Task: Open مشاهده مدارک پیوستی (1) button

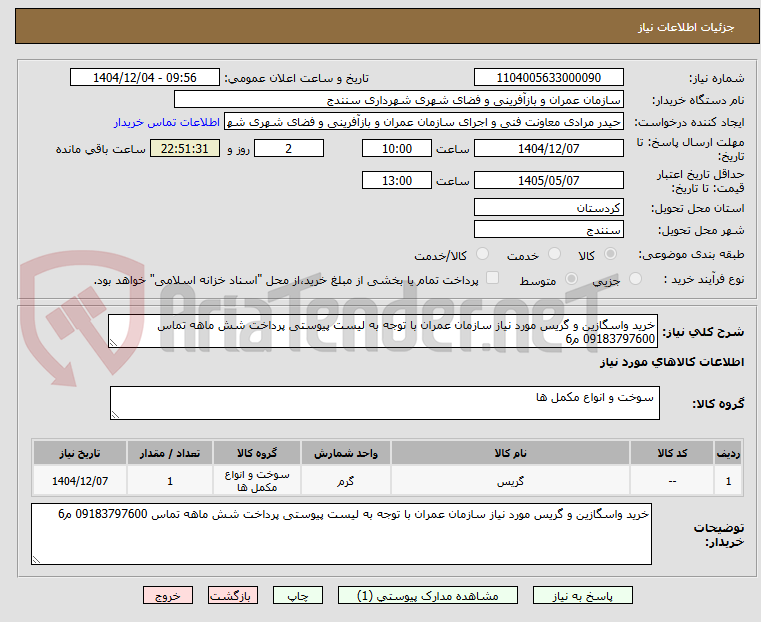Action: 428,595
